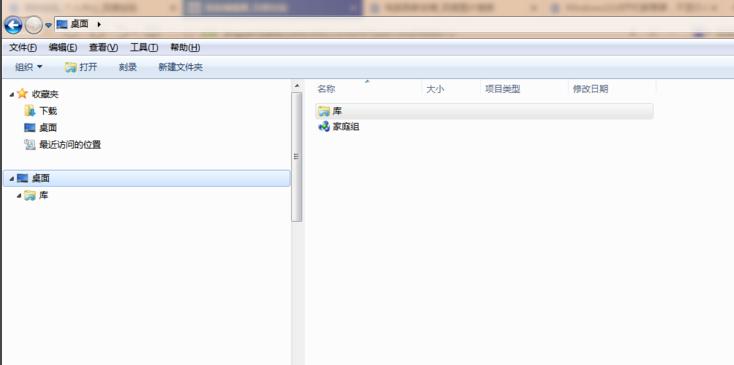Click the 最近访问的位置 icon
The height and width of the screenshot is (365, 734).
(29, 145)
